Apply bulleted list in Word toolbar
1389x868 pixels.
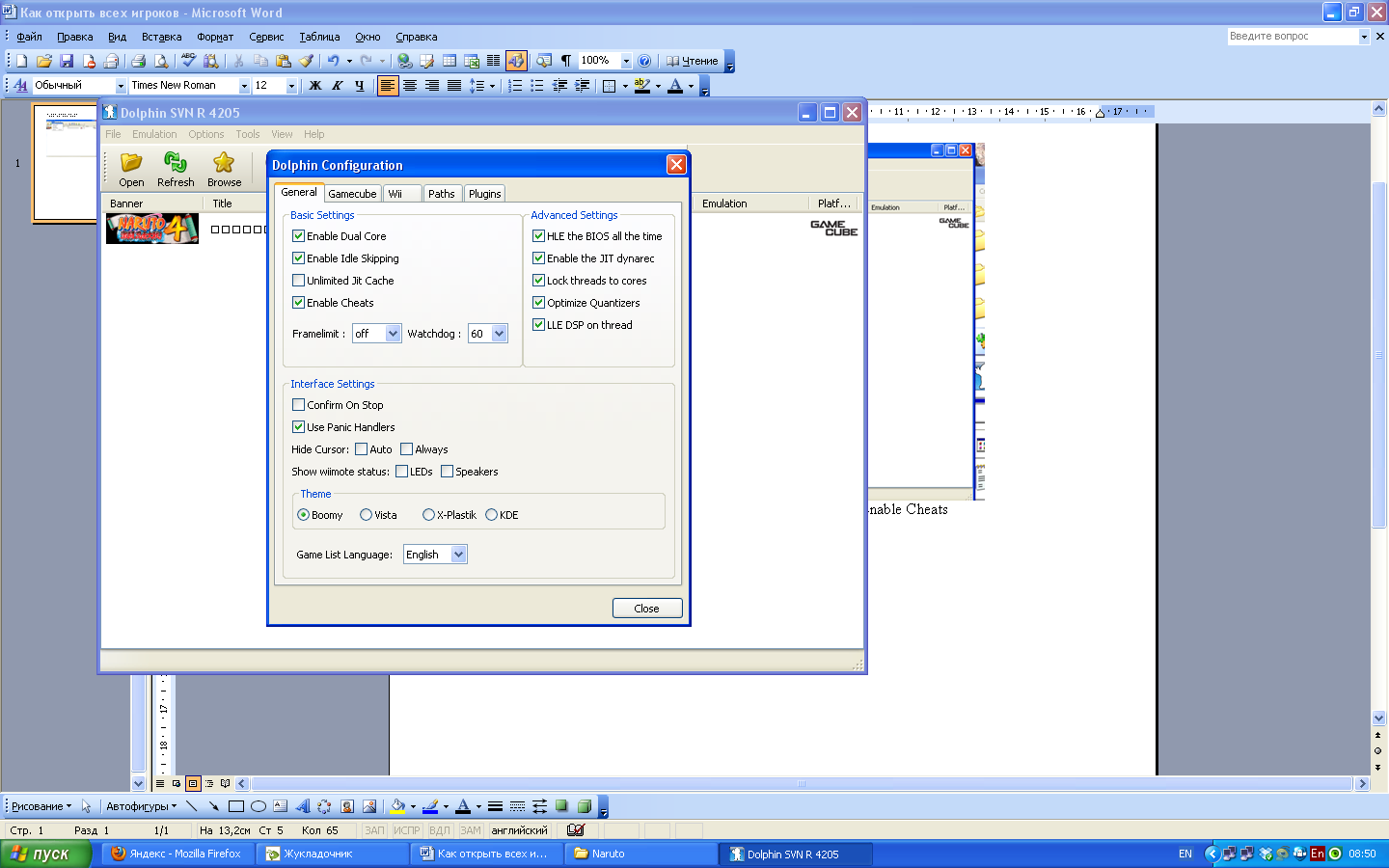tap(537, 86)
